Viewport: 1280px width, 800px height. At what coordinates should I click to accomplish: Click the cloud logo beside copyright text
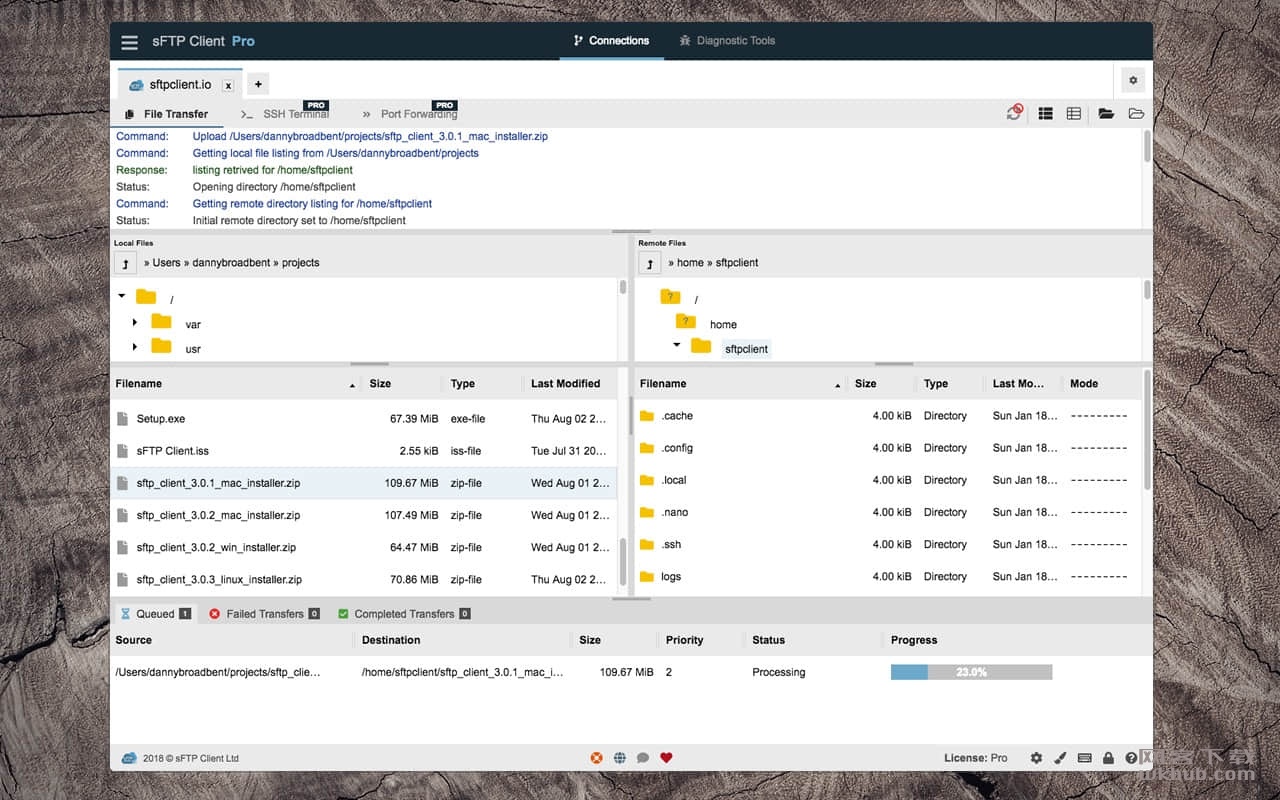129,758
